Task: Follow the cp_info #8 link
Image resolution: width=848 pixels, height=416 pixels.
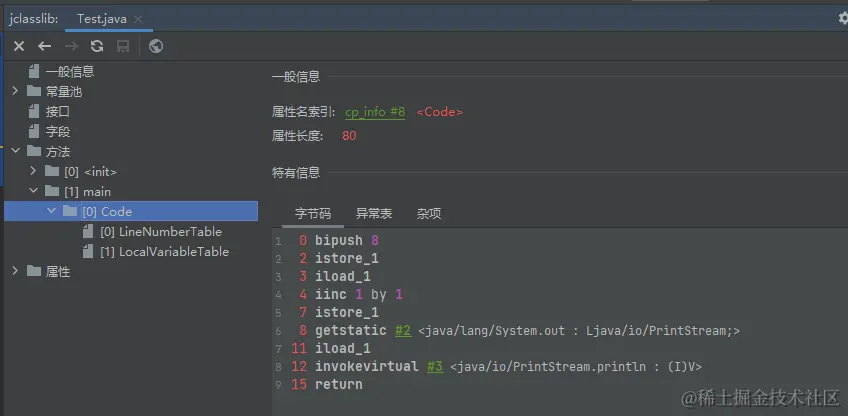Action: pos(375,112)
